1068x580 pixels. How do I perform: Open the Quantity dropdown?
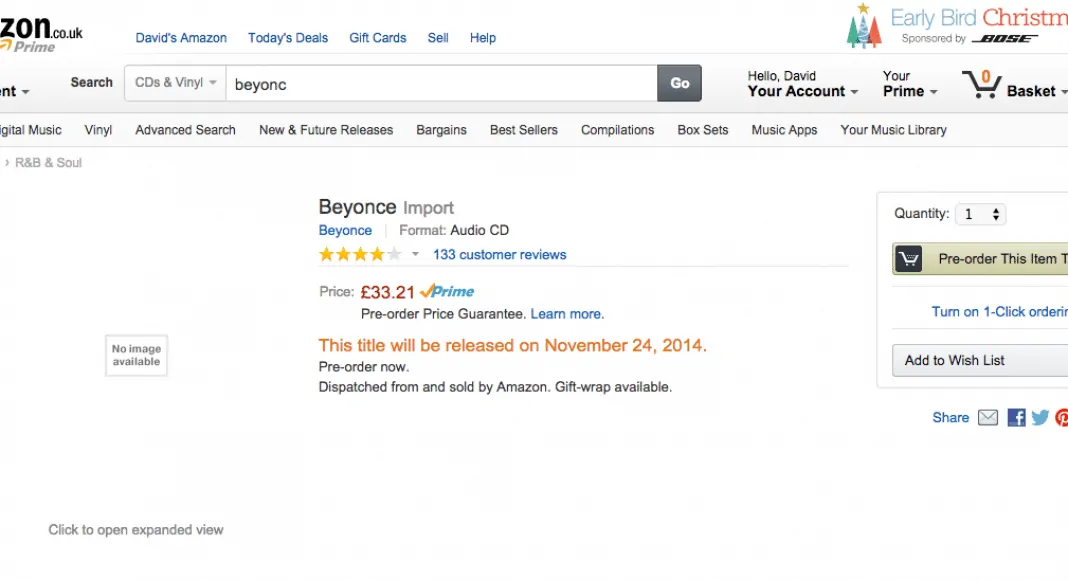980,214
